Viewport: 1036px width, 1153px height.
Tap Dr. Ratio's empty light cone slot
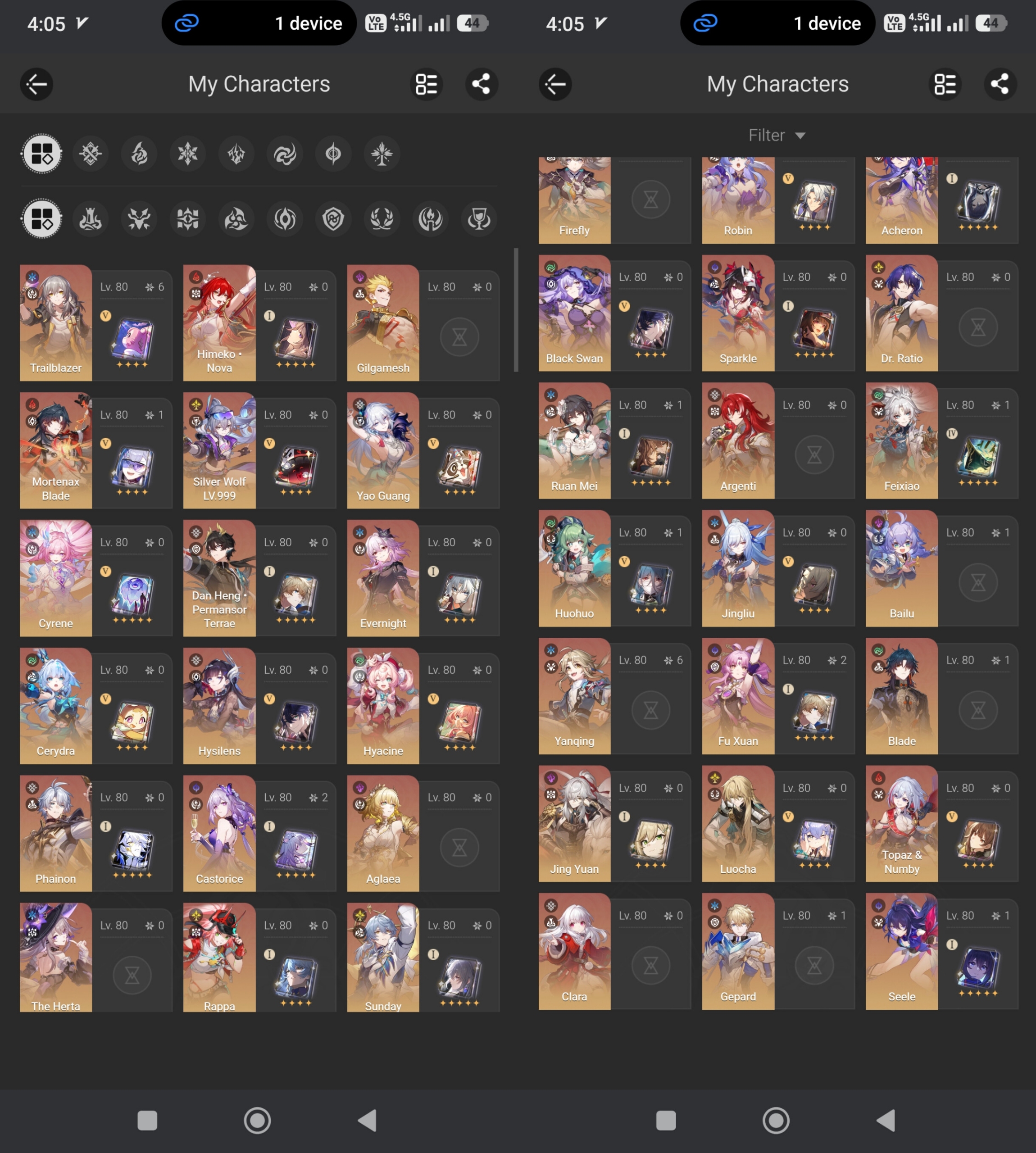click(x=978, y=327)
